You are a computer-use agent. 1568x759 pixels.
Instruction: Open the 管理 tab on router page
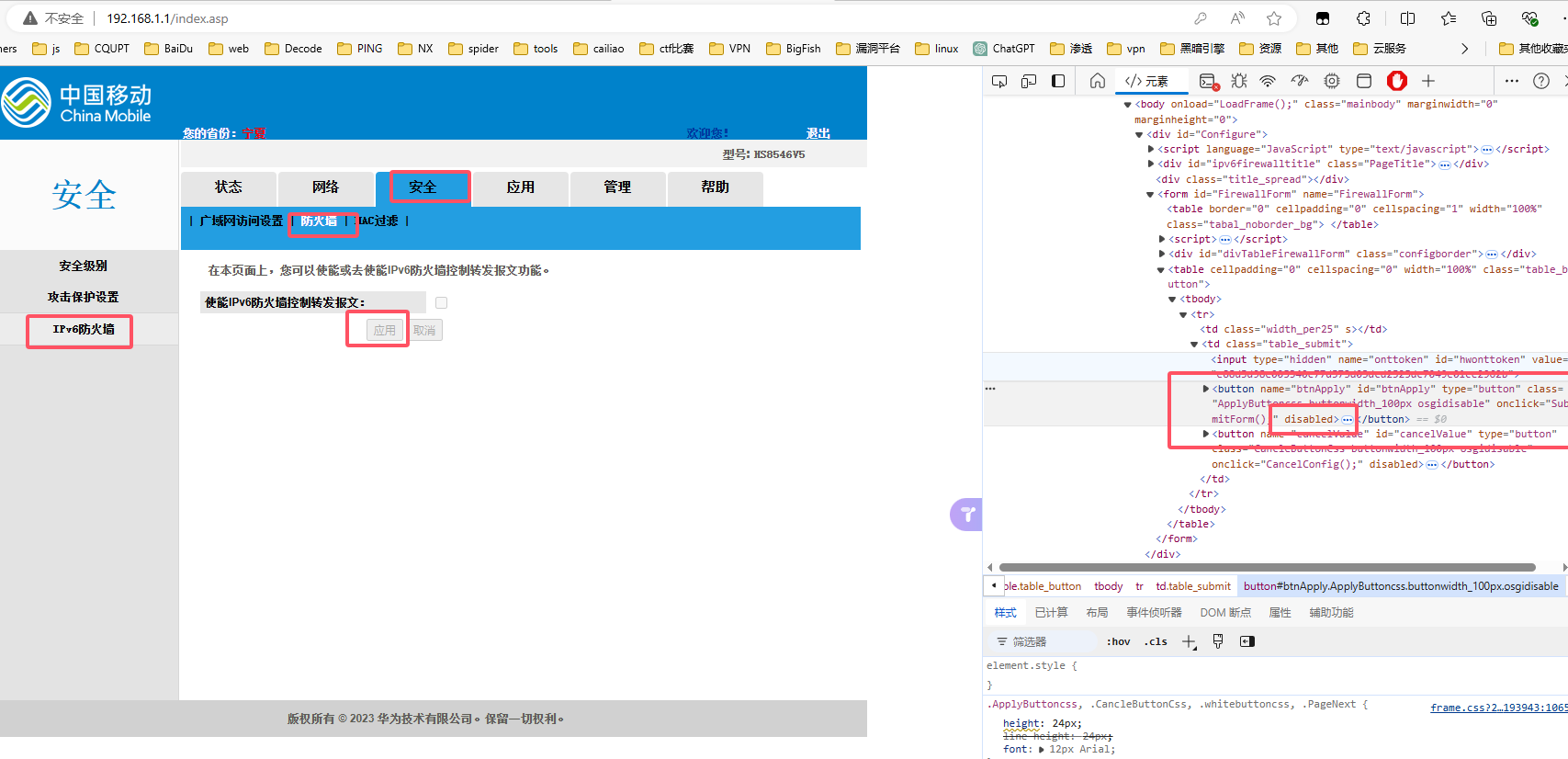(x=618, y=187)
